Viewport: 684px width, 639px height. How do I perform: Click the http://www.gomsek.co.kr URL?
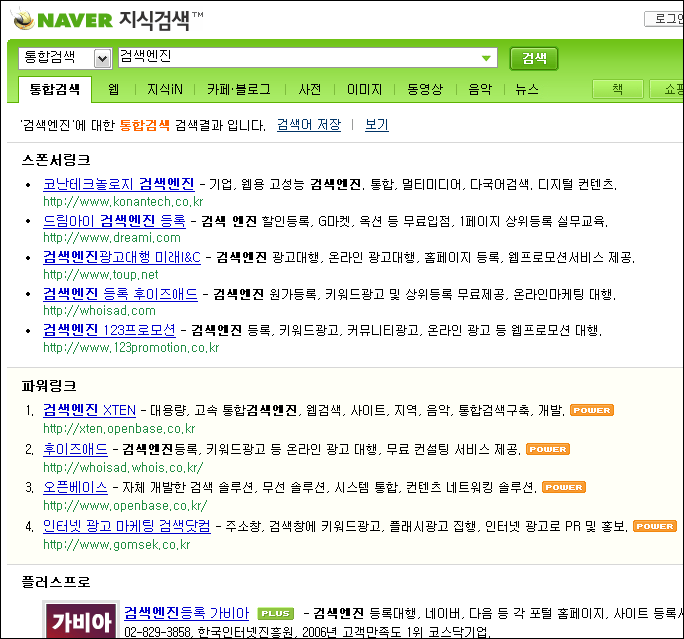(116, 545)
